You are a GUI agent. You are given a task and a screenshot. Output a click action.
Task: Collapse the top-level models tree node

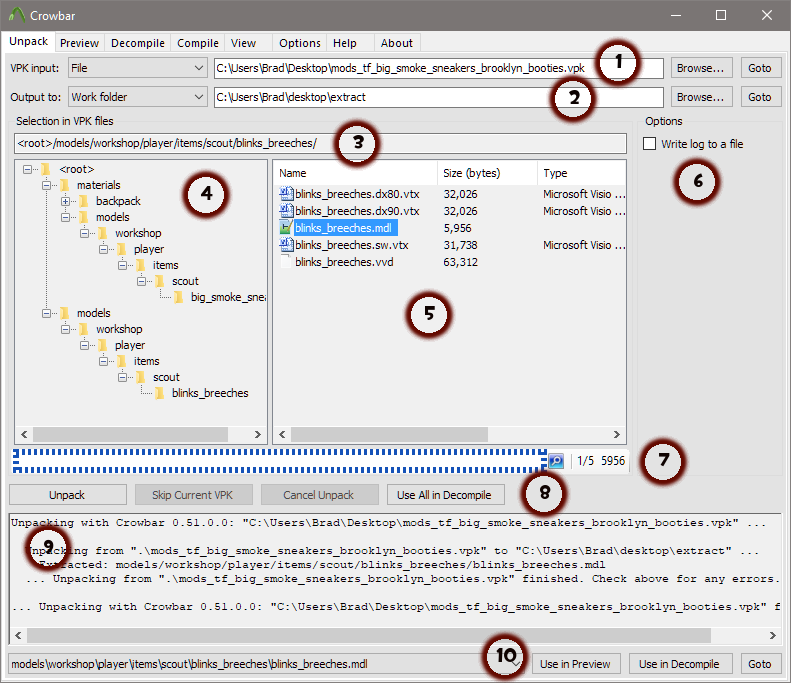(x=46, y=313)
